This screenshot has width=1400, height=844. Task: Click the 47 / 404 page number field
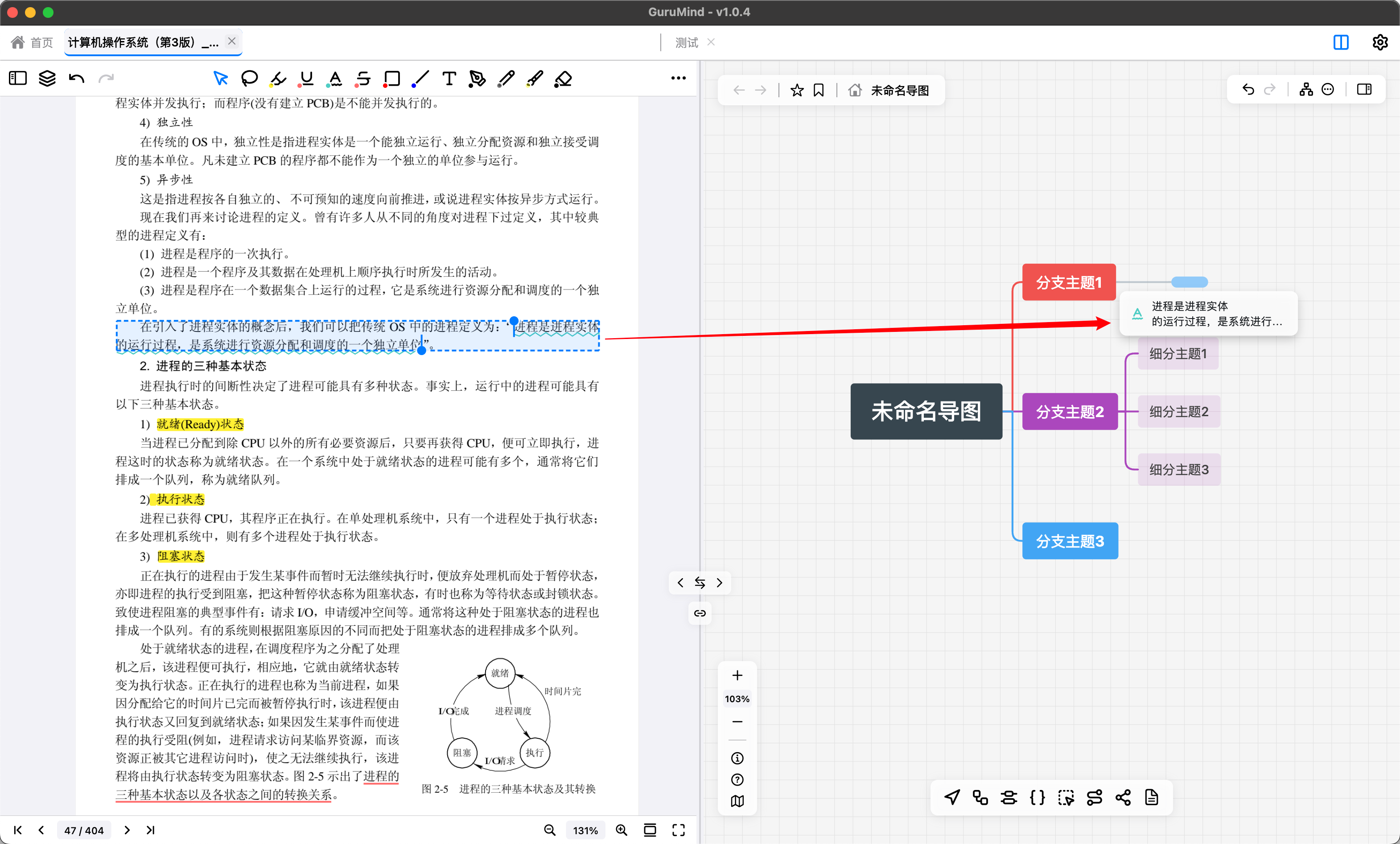click(x=83, y=830)
